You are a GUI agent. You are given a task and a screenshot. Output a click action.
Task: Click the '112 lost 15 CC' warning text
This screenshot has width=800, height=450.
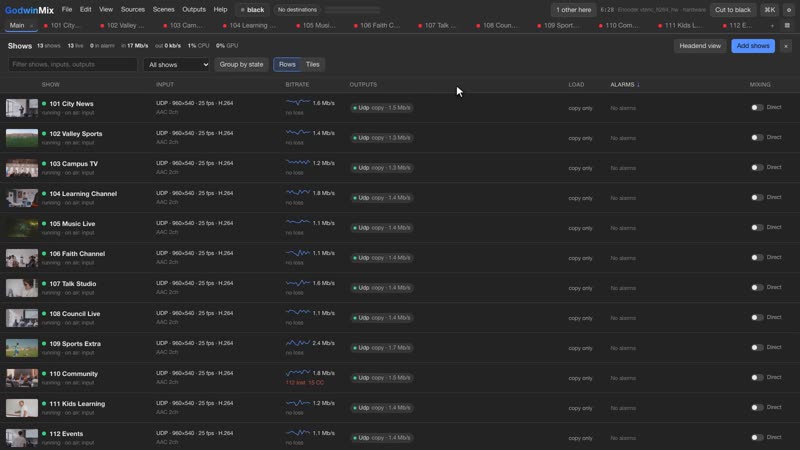(x=305, y=383)
